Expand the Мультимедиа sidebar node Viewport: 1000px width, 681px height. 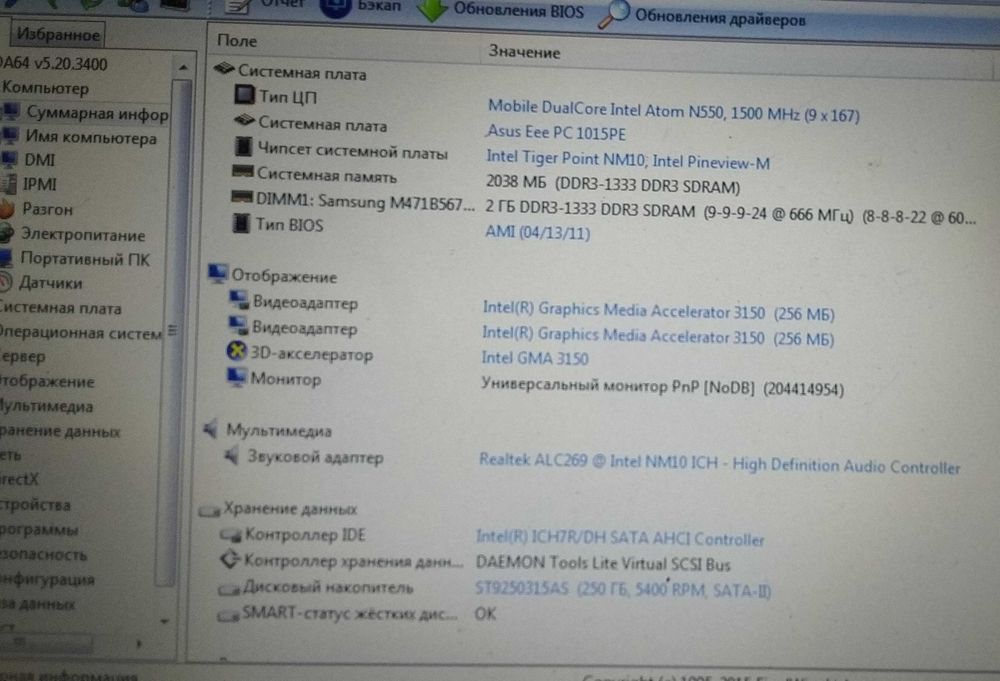click(46, 406)
